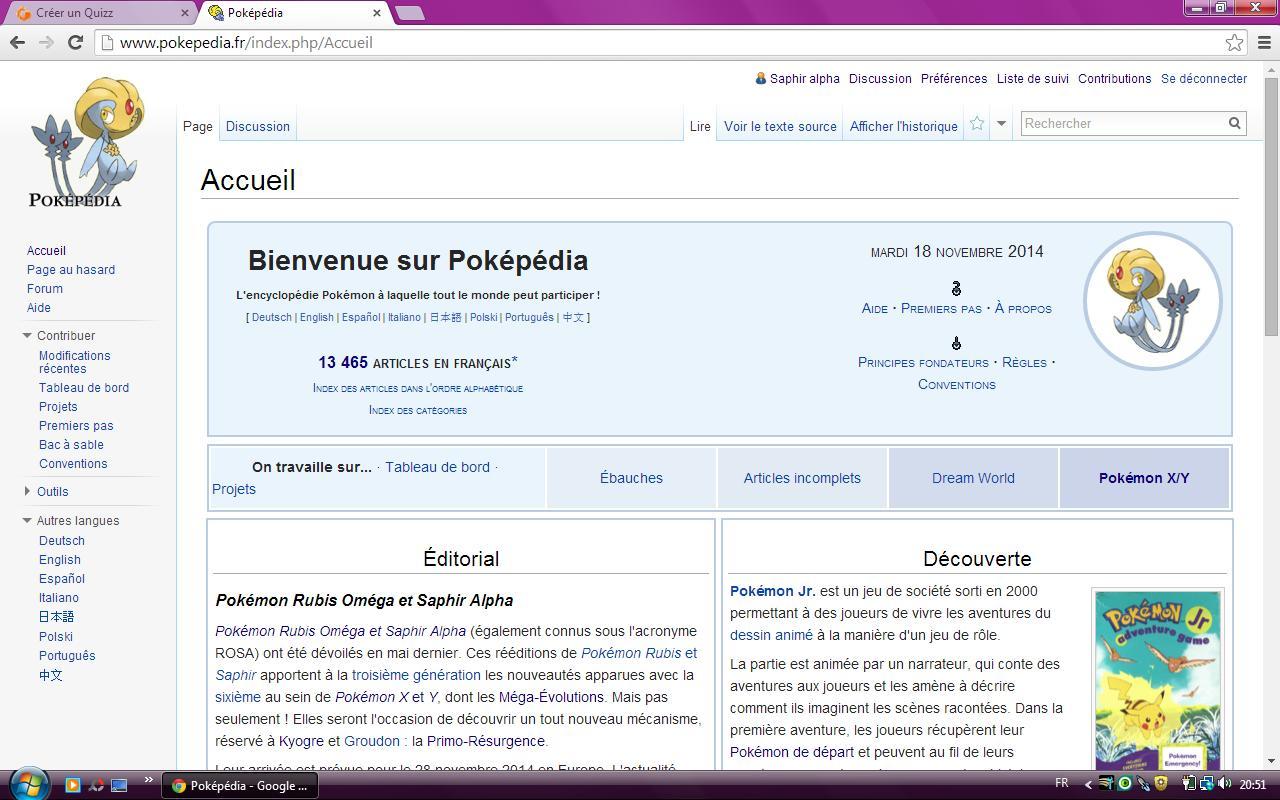Open Articles incomplets link
This screenshot has width=1280, height=800.
802,478
